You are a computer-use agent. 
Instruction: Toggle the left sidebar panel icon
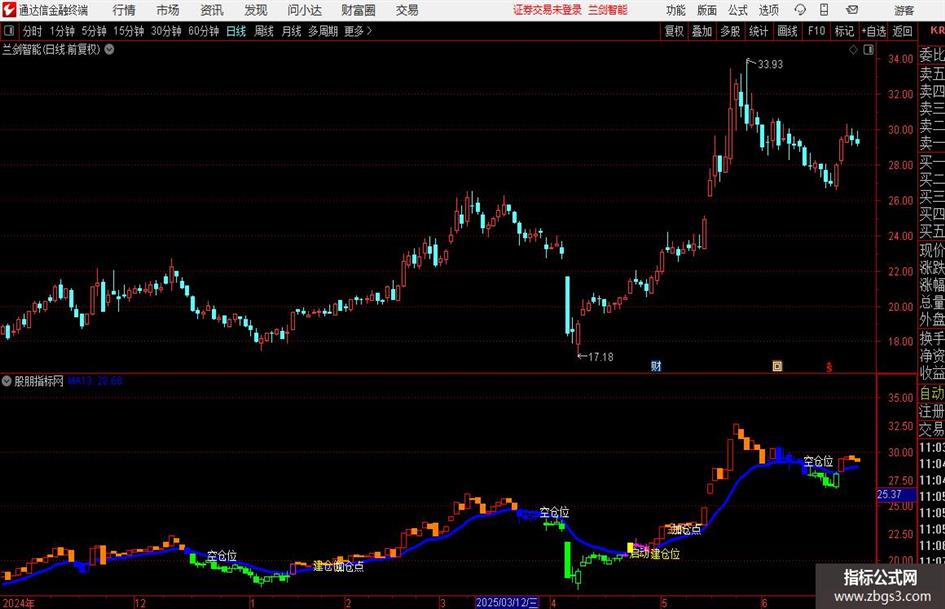tap(8, 31)
